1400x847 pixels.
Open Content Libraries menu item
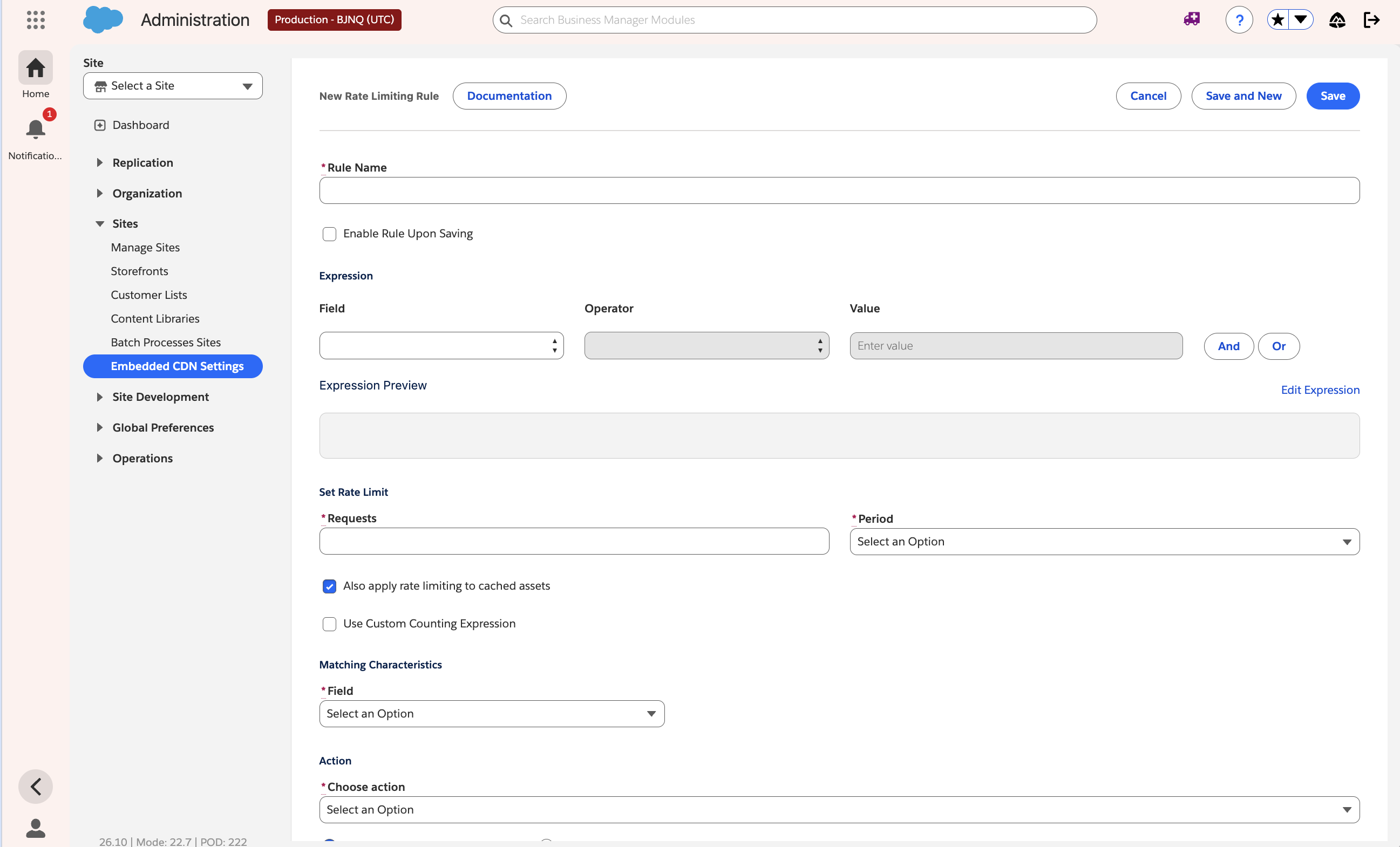155,319
